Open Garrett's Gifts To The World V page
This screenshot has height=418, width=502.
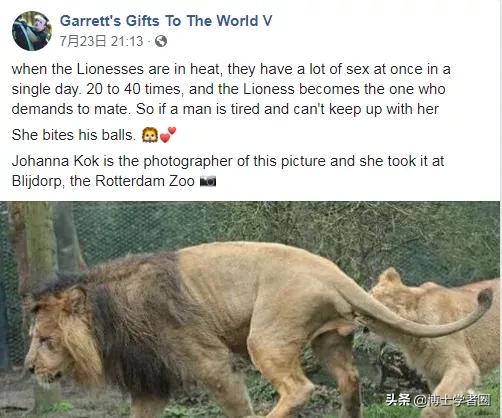[x=166, y=21]
